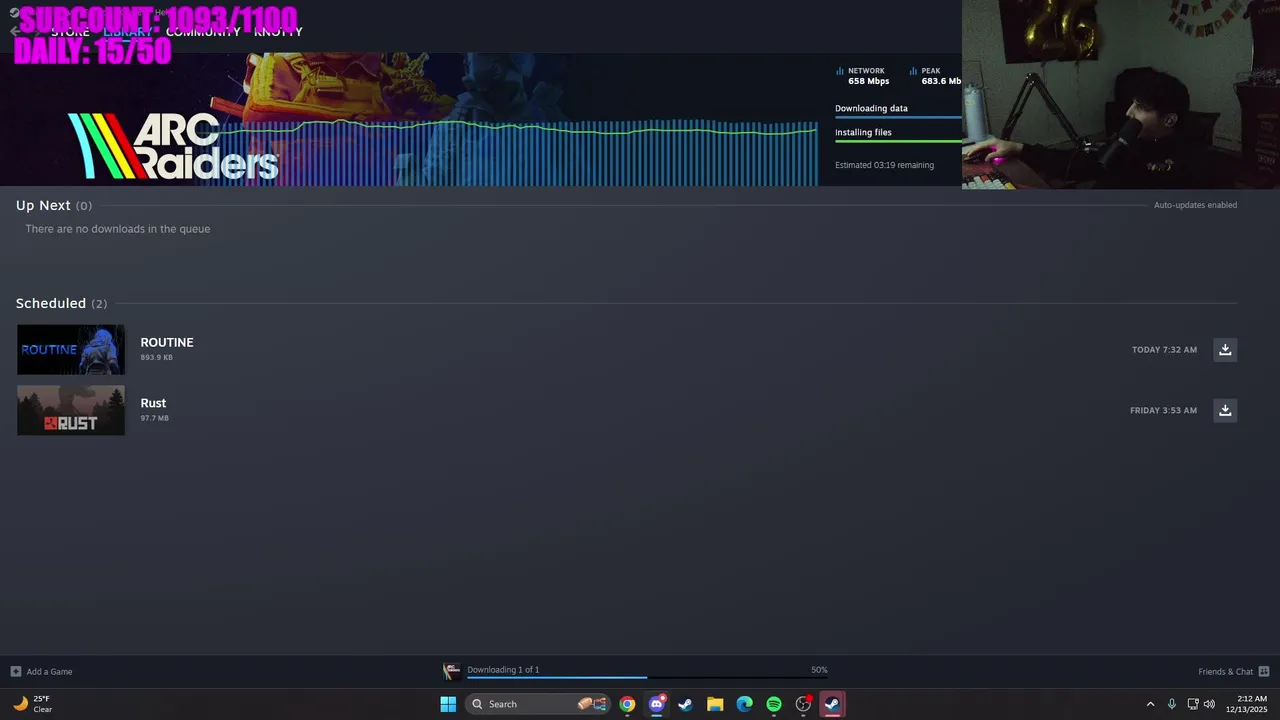This screenshot has width=1280, height=720.
Task: Open the COMMUNITY tab in Steam
Action: click(203, 32)
